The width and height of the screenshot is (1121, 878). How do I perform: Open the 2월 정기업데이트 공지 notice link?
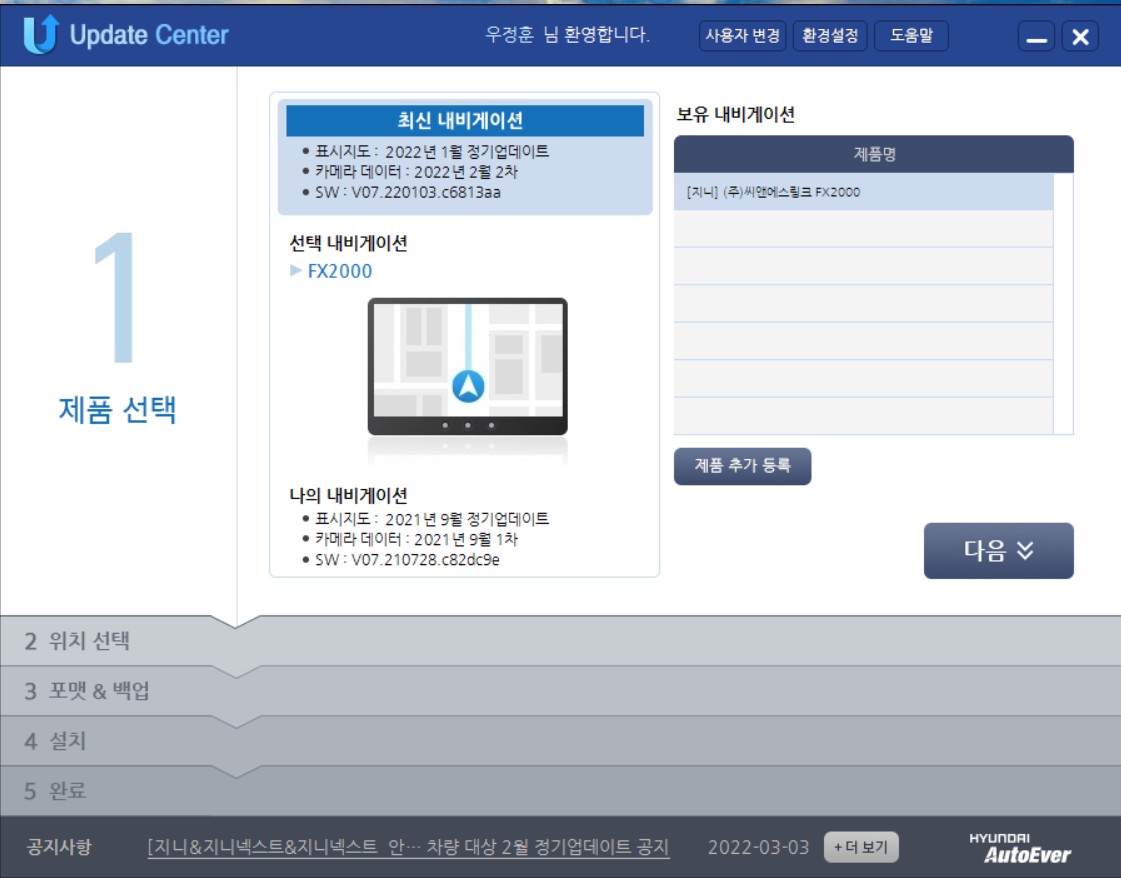pyautogui.click(x=408, y=847)
